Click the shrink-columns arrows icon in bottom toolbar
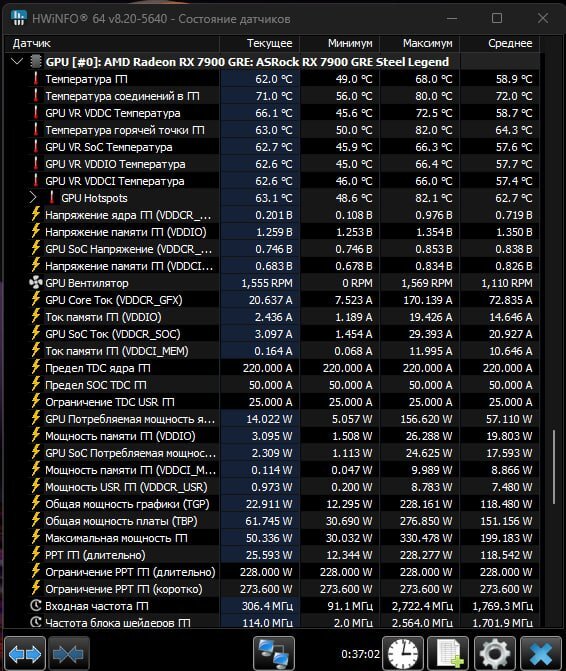Screen dimensions: 566x671 [68, 654]
